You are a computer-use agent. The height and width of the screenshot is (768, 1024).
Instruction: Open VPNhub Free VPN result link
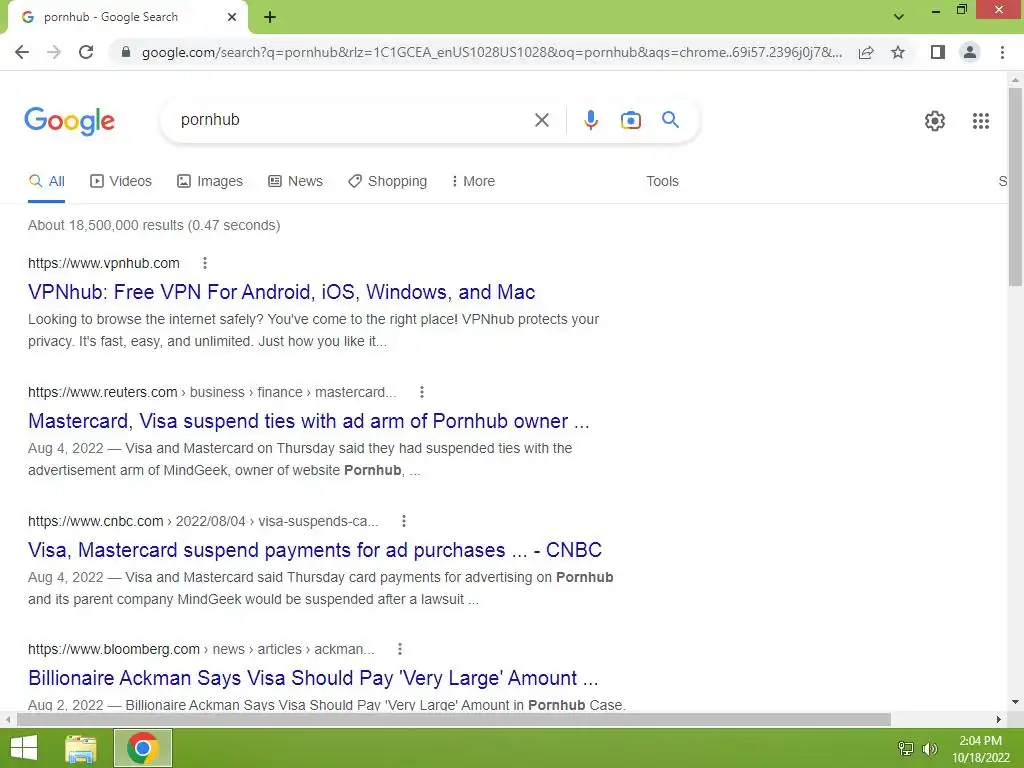(x=281, y=292)
